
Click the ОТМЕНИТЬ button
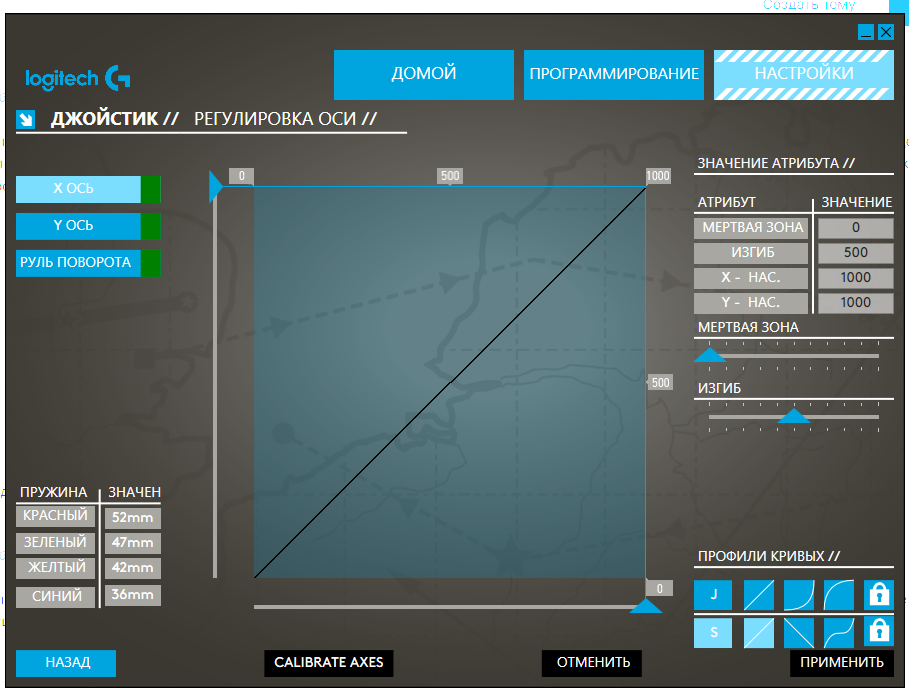(592, 663)
